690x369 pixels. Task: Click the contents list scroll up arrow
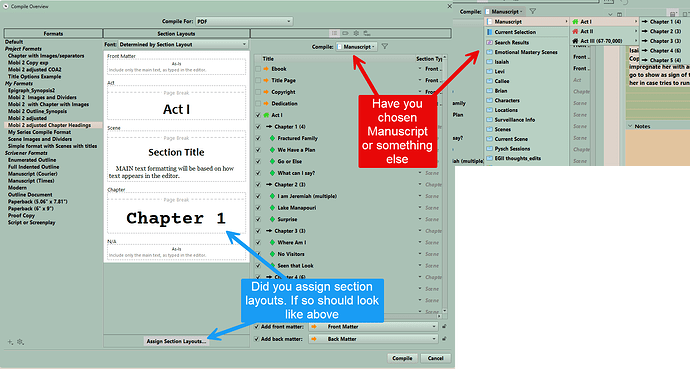(444, 58)
